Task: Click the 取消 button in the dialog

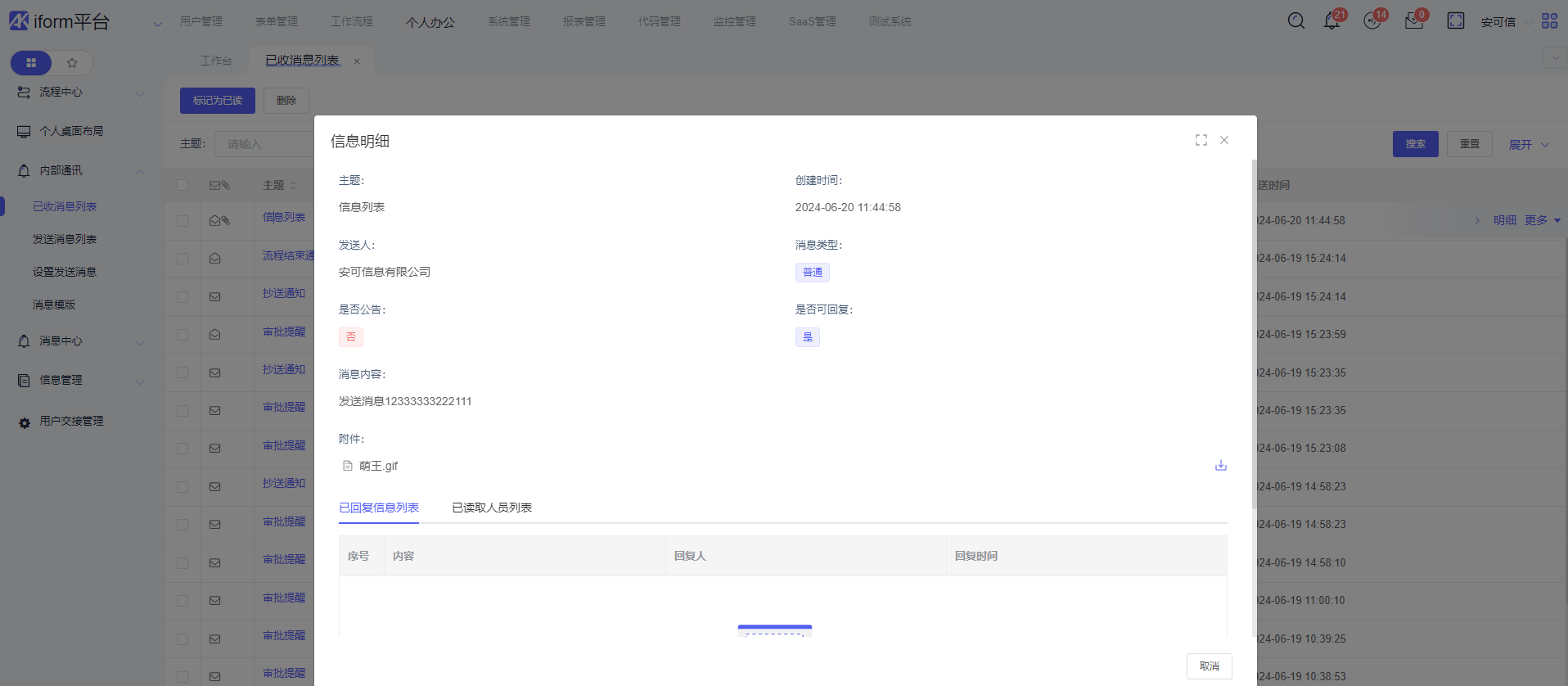Action: pos(1209,666)
